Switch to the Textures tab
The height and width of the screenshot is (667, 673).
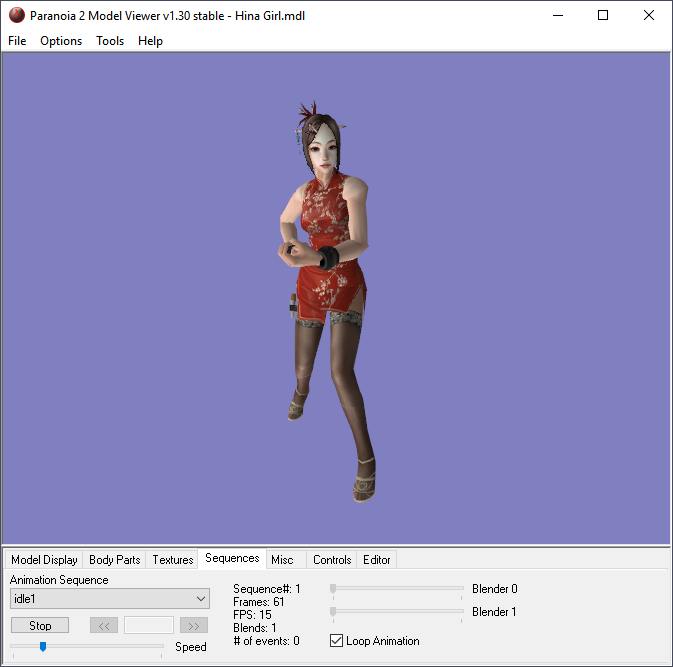[173, 560]
